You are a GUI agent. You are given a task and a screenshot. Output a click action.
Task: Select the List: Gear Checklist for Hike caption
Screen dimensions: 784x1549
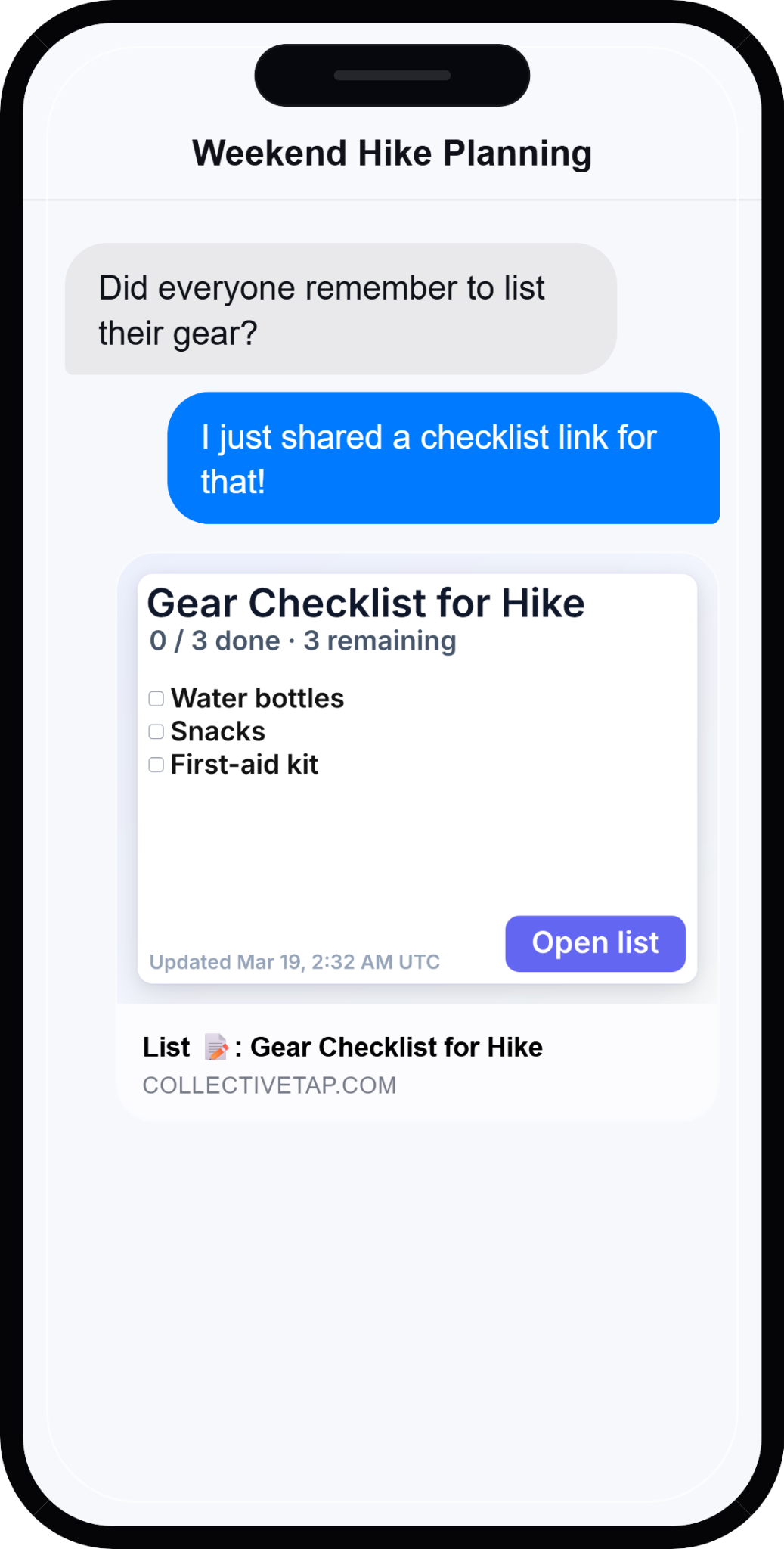(x=342, y=1047)
